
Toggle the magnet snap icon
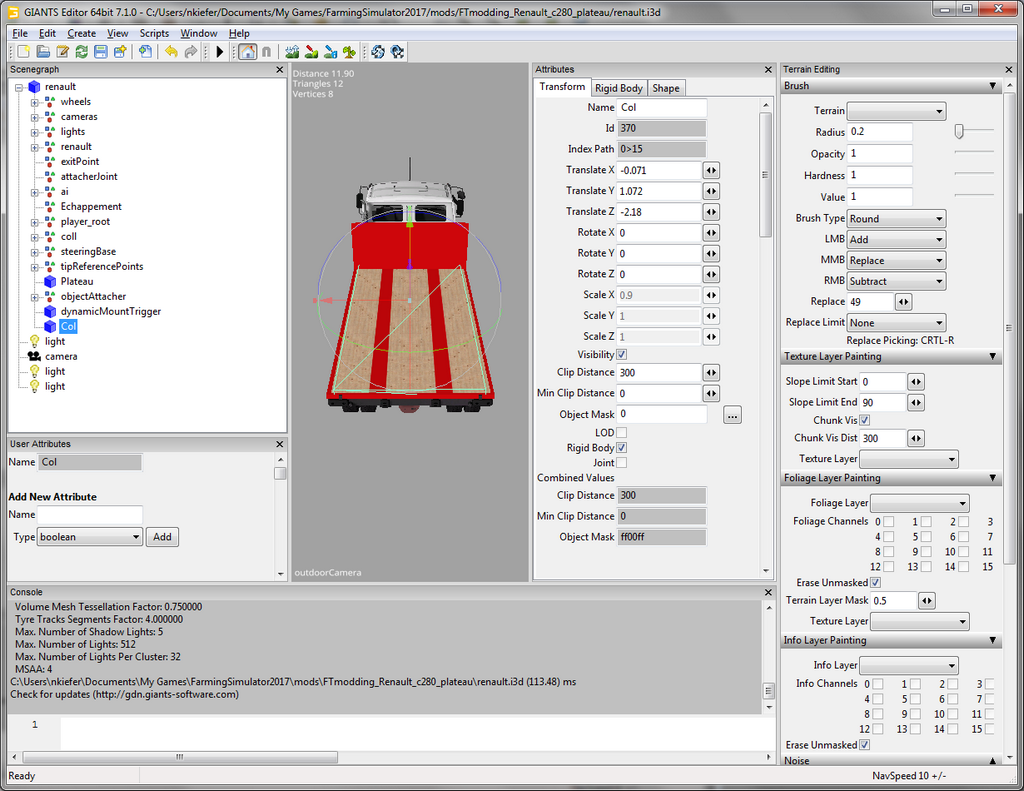click(266, 52)
